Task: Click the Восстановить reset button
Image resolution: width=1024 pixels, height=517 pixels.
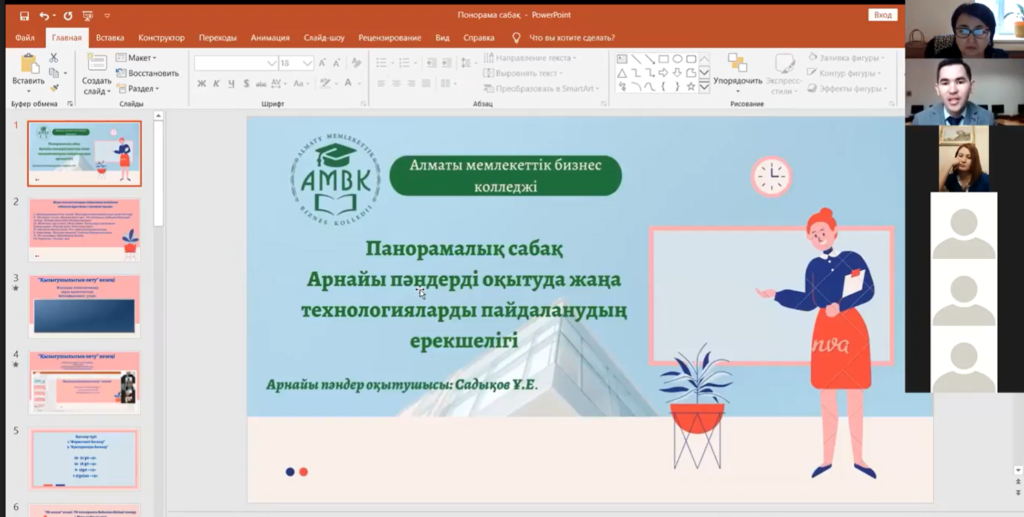Action: (148, 73)
